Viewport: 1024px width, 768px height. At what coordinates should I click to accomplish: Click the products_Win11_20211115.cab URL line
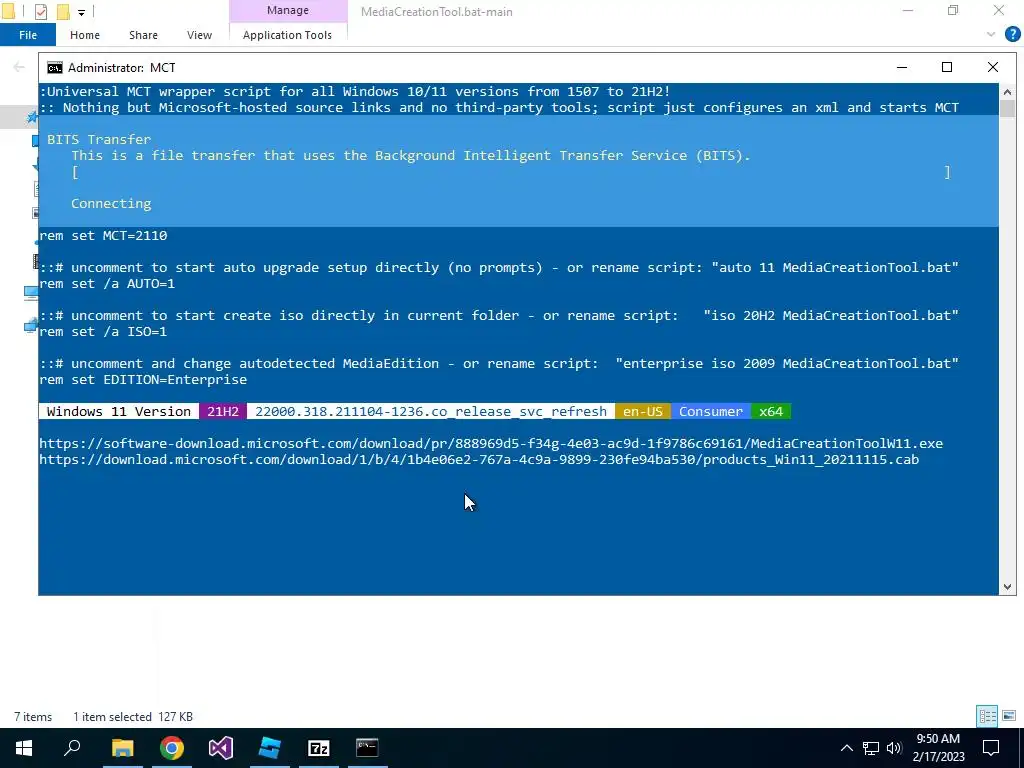(479, 460)
